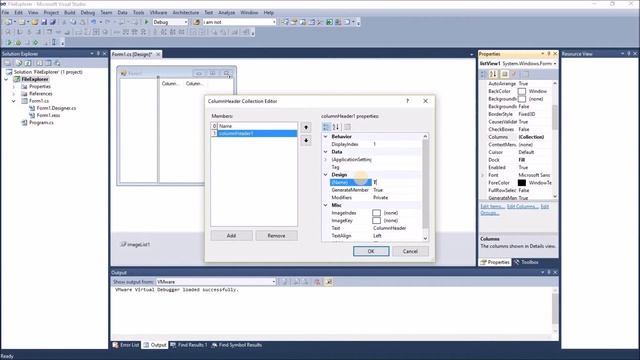This screenshot has height=360, width=640.
Task: Click the Open File folder icon in the toolbar
Action: (x=35, y=22)
